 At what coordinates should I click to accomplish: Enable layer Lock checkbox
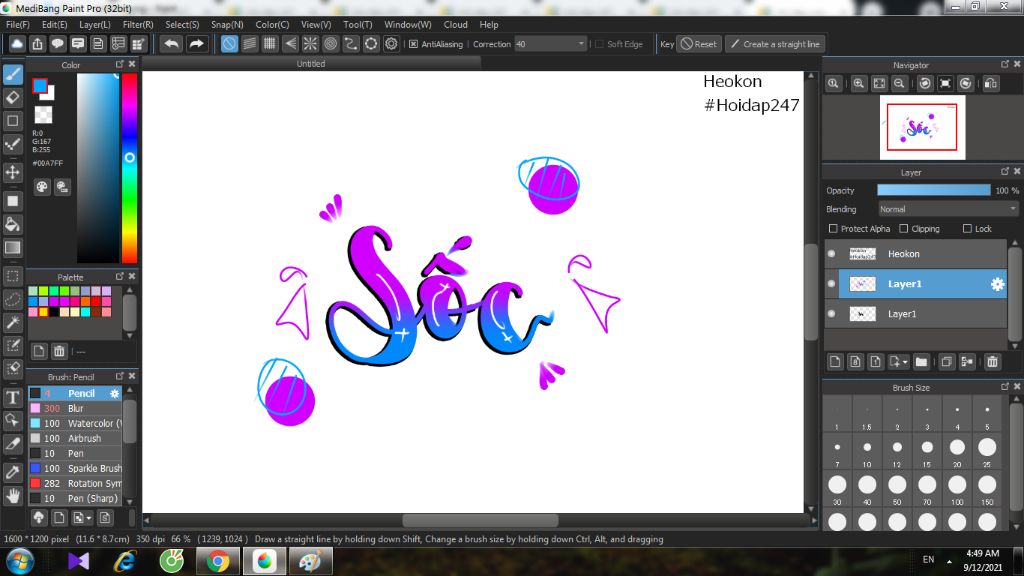[967, 229]
